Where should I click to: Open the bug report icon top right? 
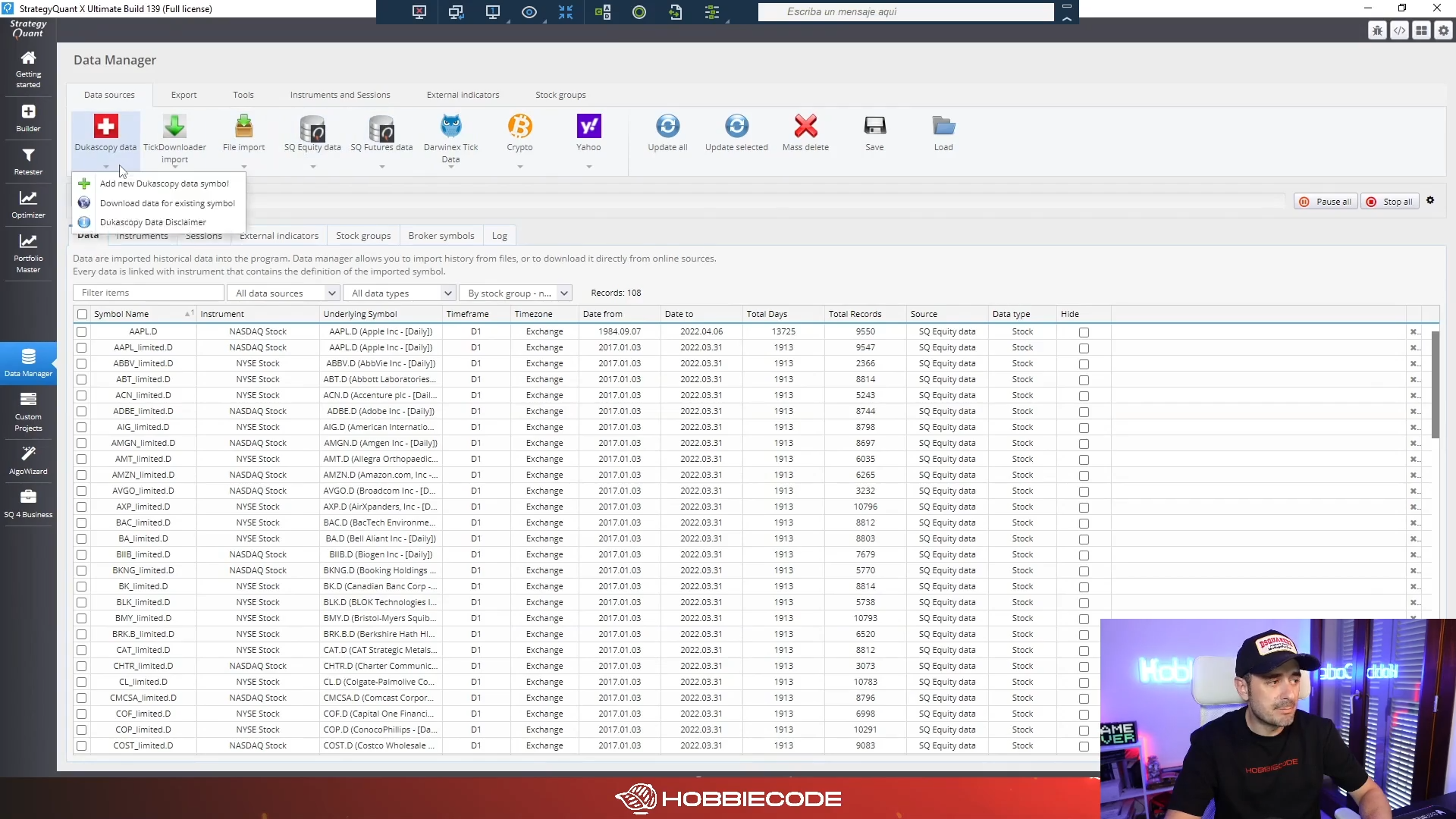tap(1377, 30)
